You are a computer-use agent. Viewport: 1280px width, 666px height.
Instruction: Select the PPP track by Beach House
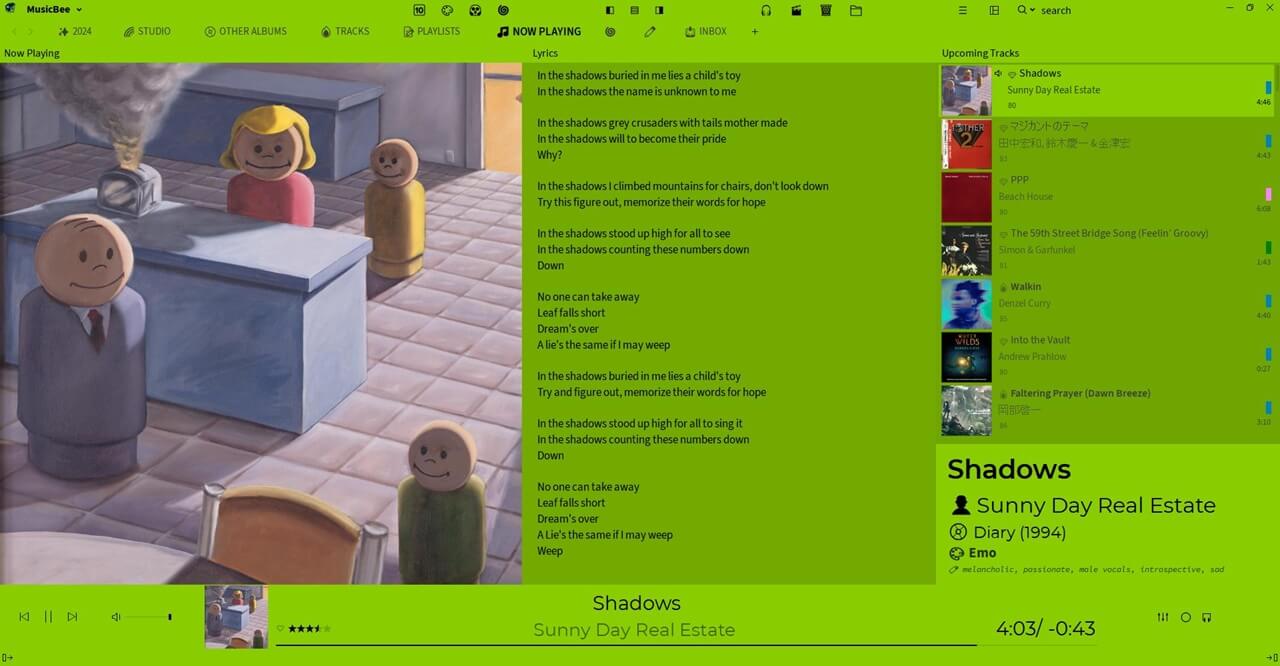tap(1106, 197)
